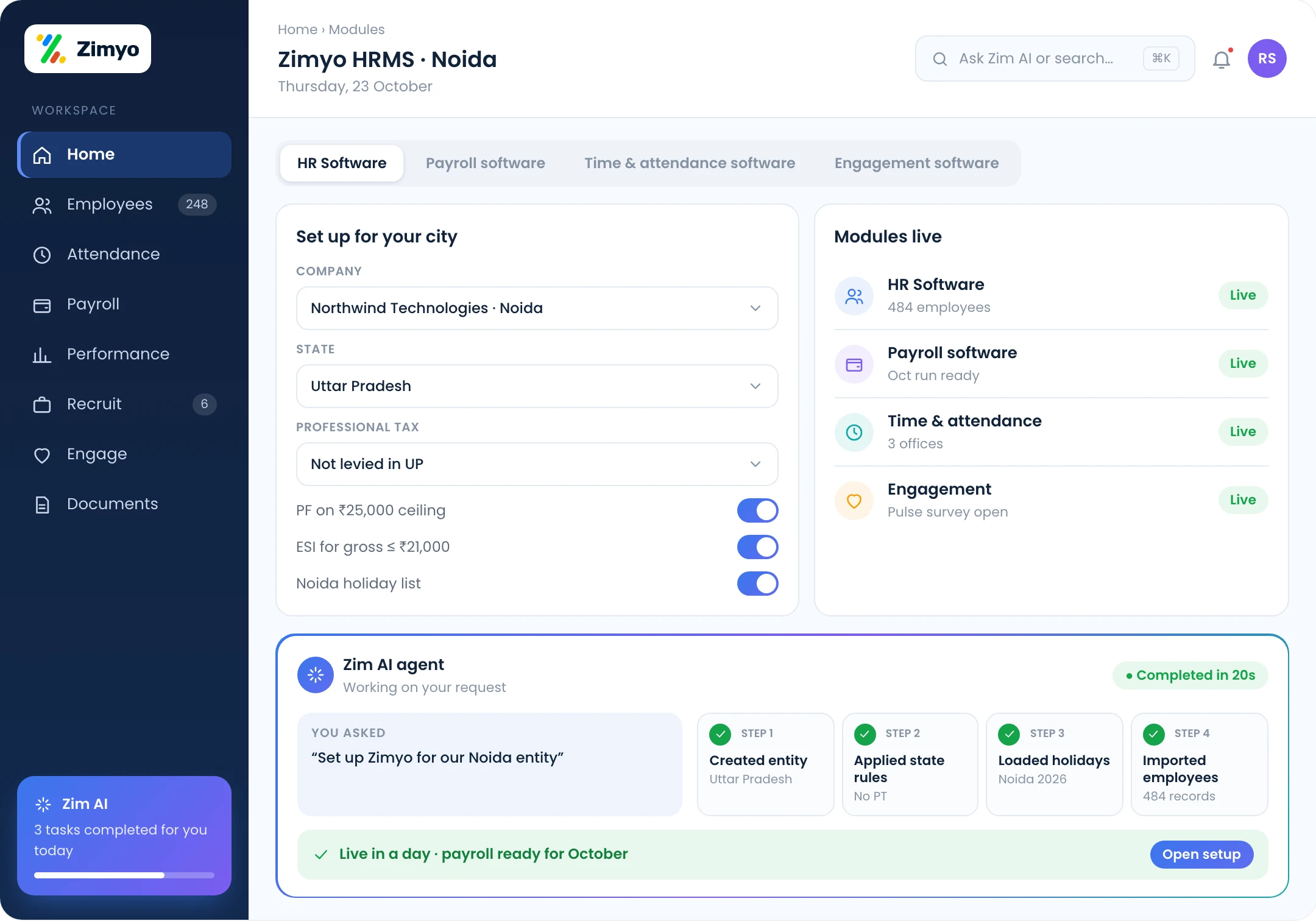The width and height of the screenshot is (1316, 921).
Task: Click HR Software module people icon
Action: (854, 296)
